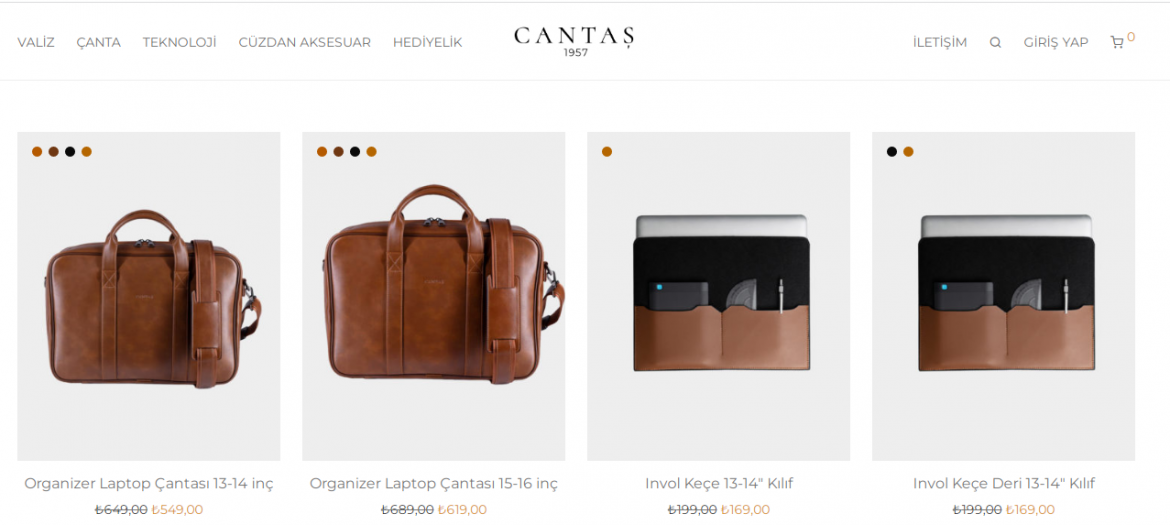
Task: Open the ÇANTA menu
Action: pyautogui.click(x=98, y=43)
